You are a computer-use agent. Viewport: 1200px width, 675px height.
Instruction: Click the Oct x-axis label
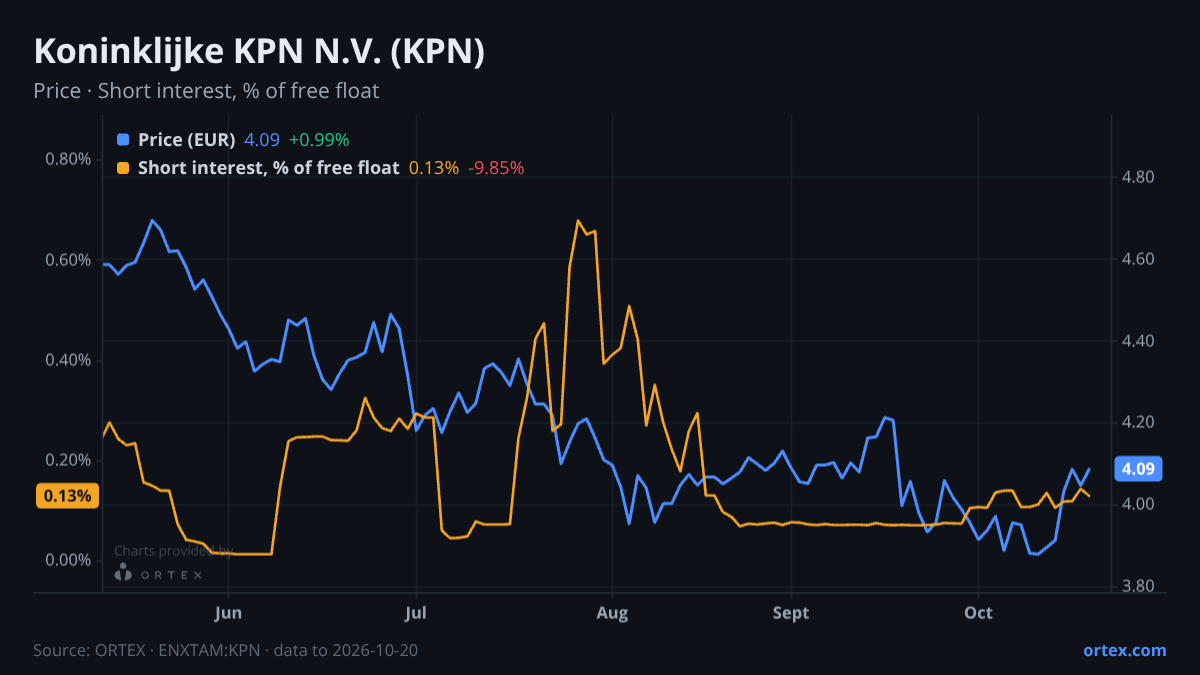click(978, 612)
